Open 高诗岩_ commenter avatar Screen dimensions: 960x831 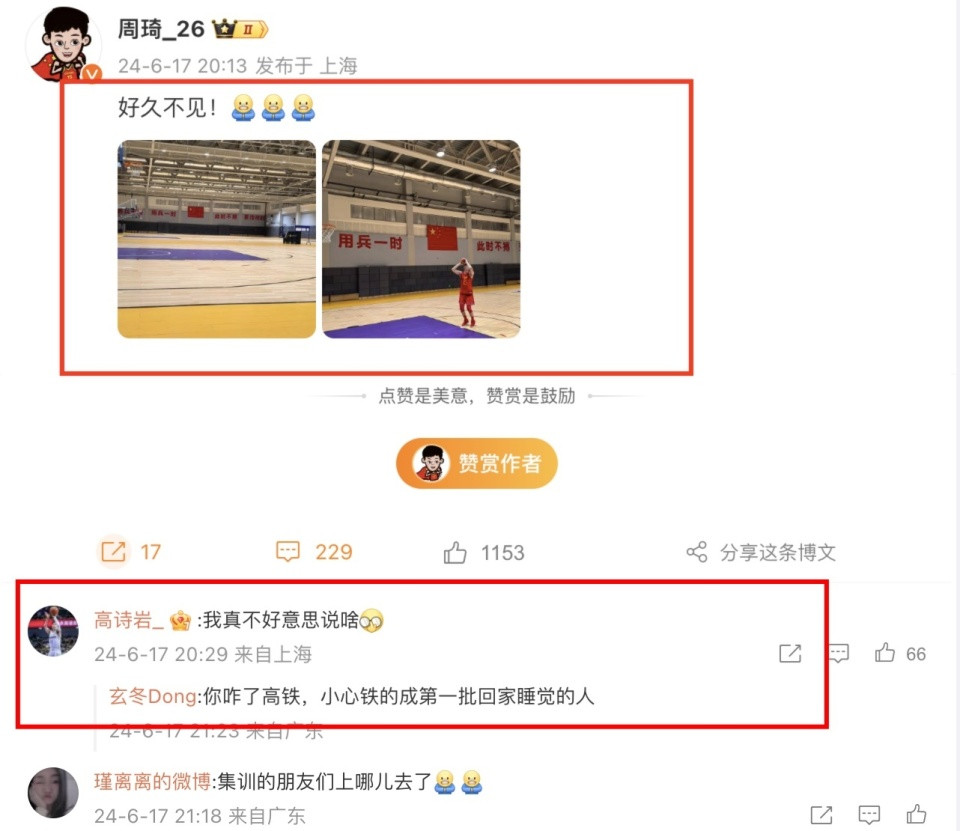tap(53, 631)
